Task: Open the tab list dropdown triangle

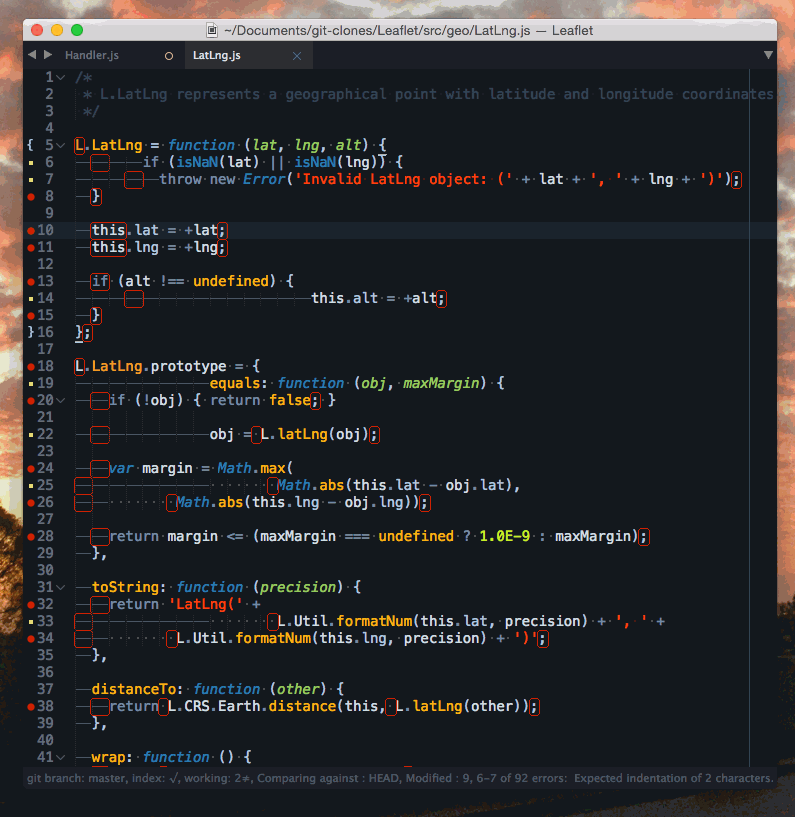Action: tap(768, 55)
